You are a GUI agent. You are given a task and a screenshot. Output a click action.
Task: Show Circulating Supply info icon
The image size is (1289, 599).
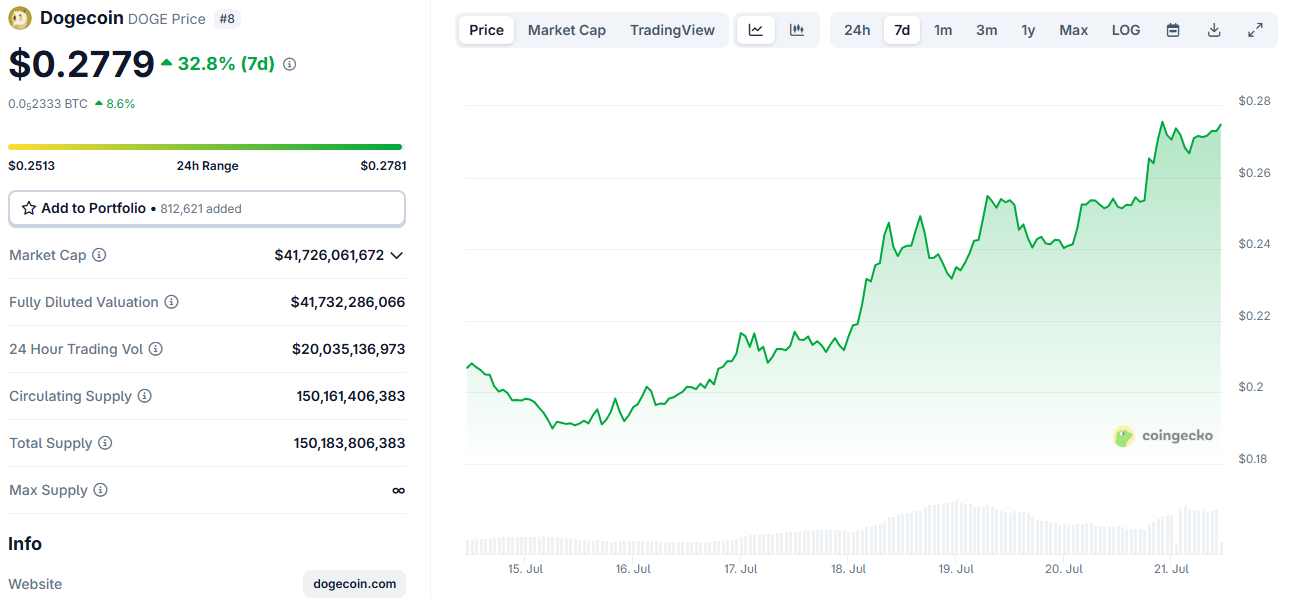(x=144, y=396)
